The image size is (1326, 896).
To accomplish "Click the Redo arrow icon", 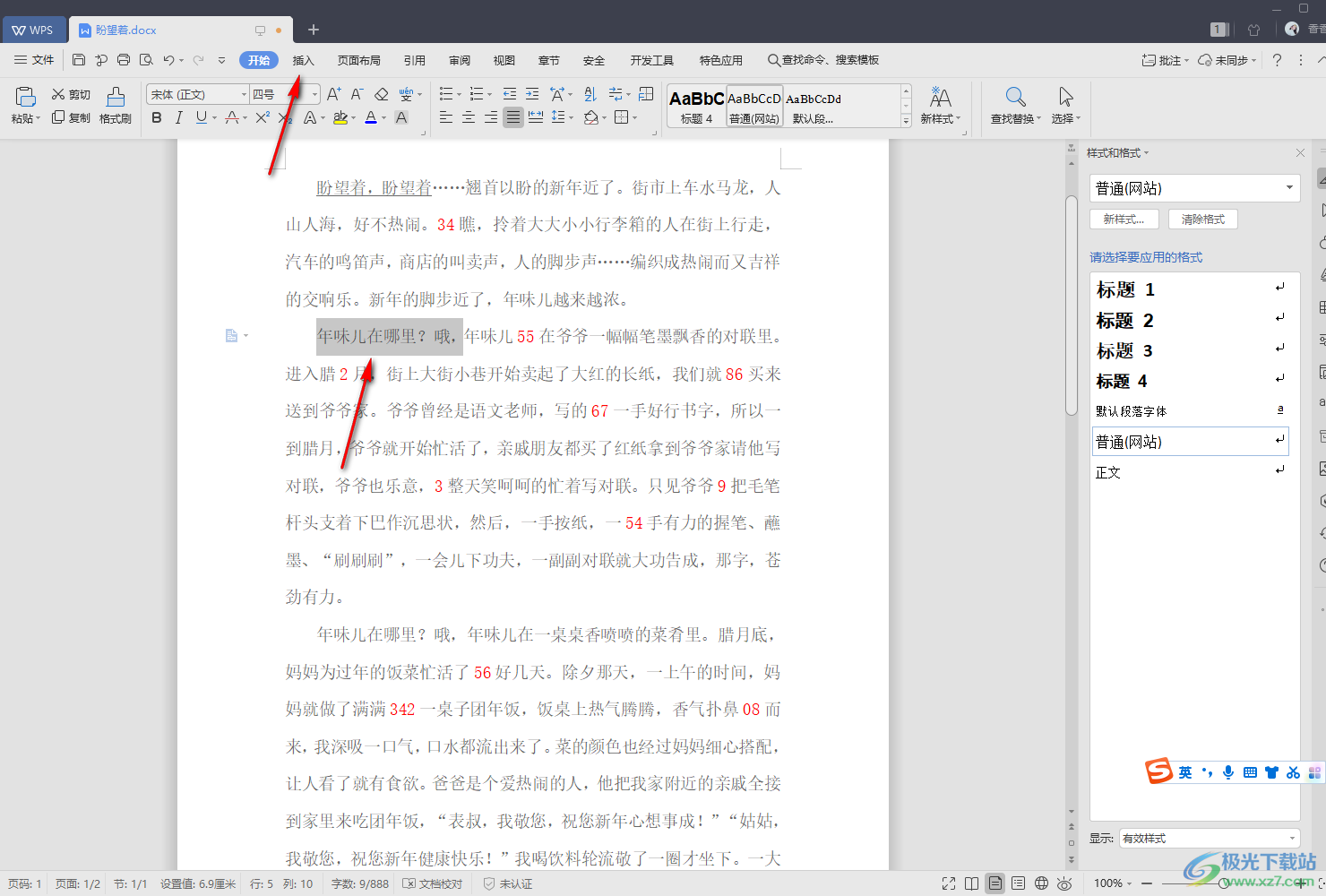I will [x=198, y=60].
